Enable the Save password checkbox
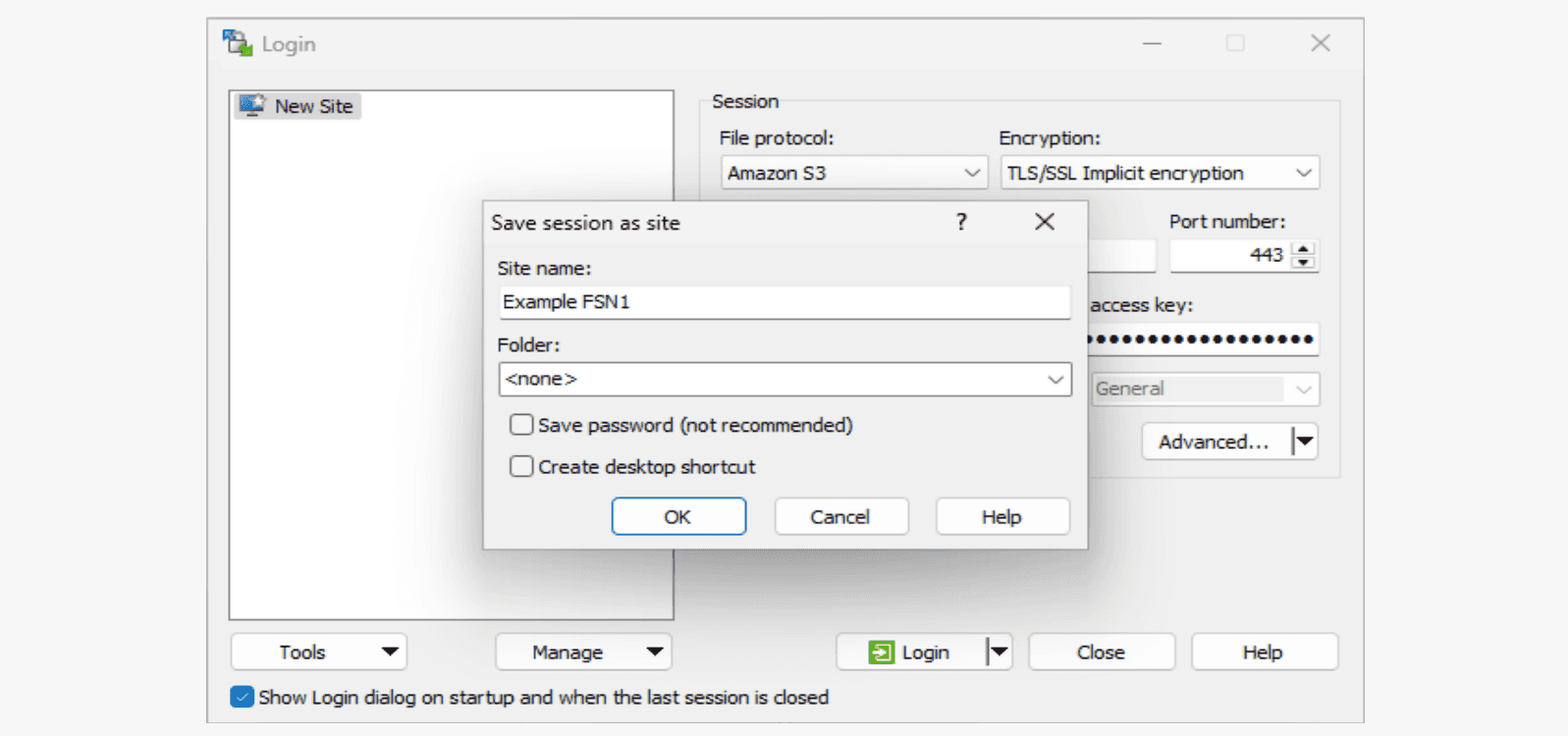 pyautogui.click(x=521, y=424)
